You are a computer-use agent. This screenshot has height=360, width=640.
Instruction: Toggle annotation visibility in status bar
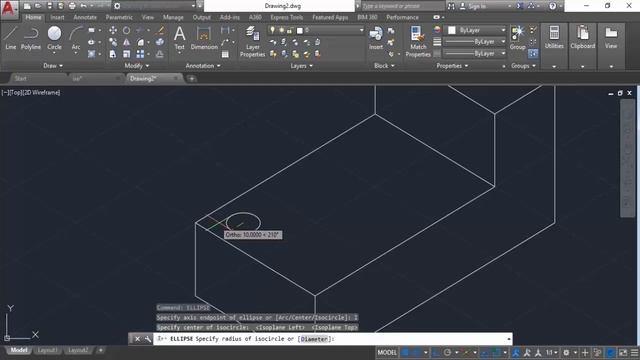pos(516,352)
